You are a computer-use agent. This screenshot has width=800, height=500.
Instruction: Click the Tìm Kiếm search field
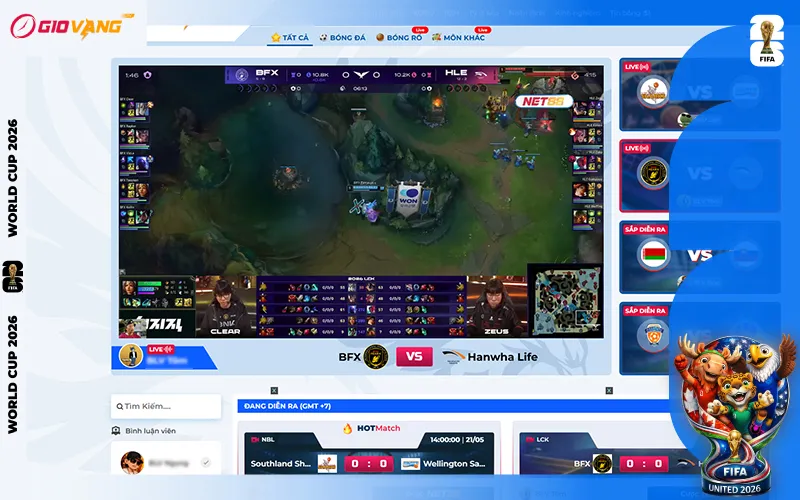[166, 406]
